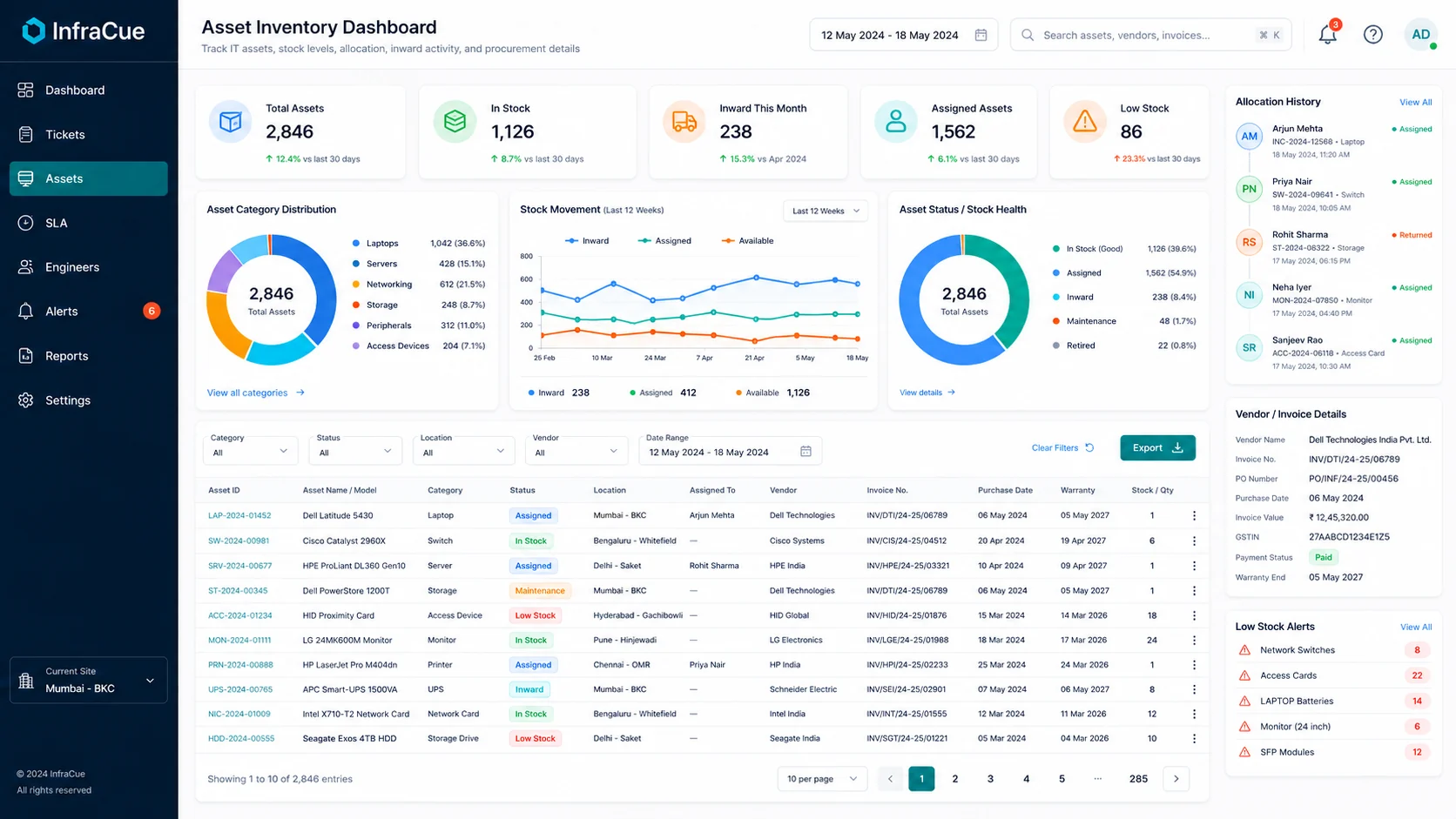Click warning icon beside SFP Modules alert
1456x819 pixels.
[1244, 752]
